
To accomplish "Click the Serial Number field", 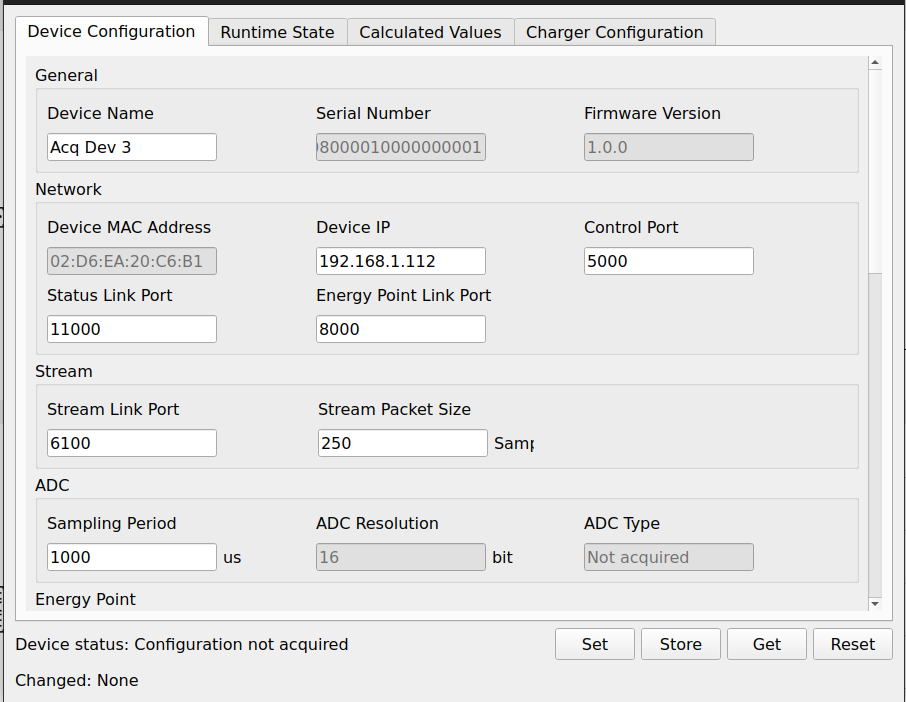I will 400,147.
